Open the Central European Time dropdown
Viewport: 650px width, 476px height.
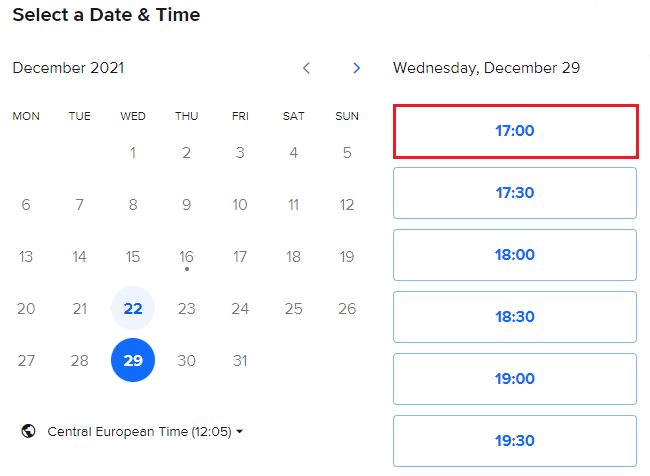145,432
